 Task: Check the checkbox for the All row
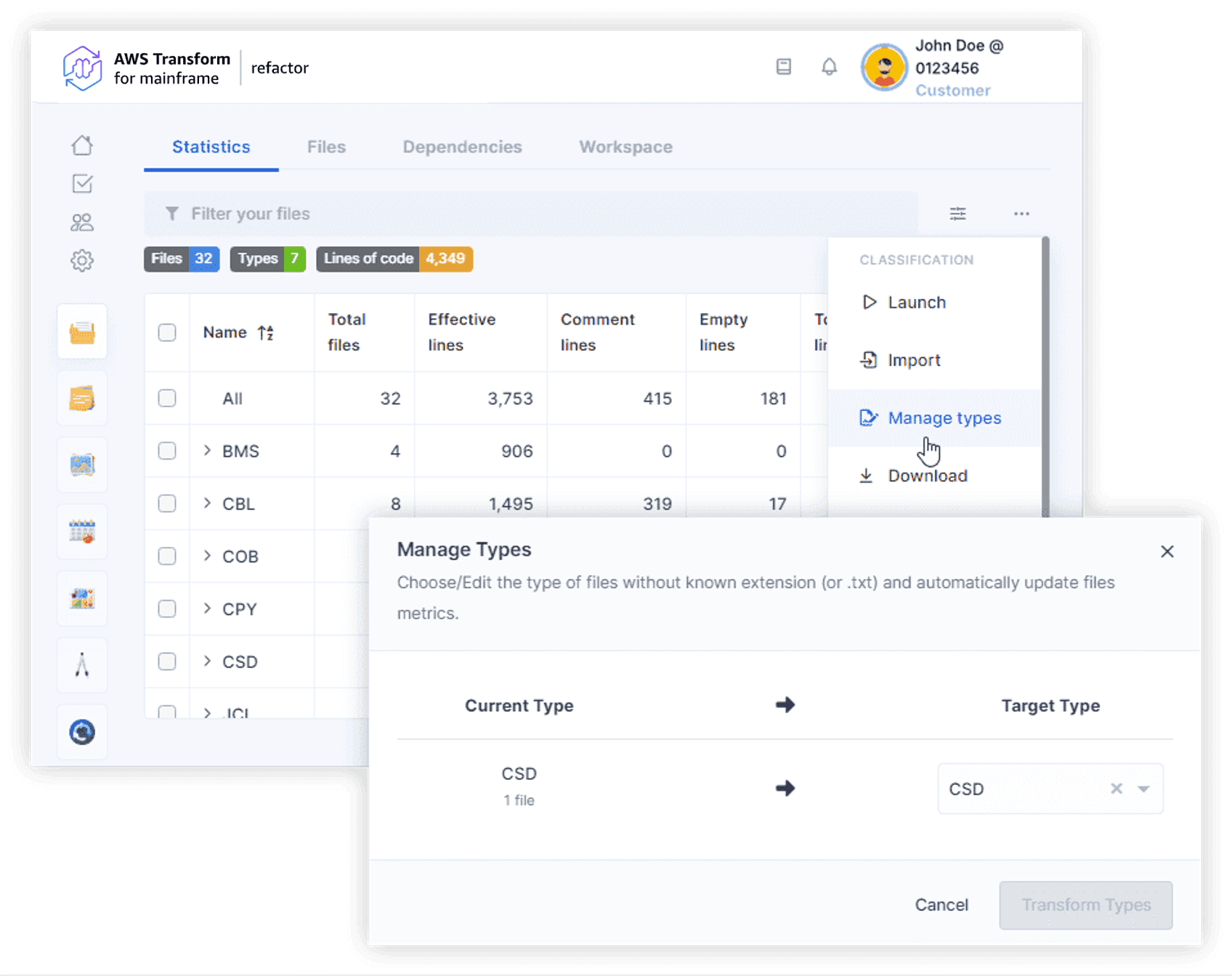pos(166,398)
